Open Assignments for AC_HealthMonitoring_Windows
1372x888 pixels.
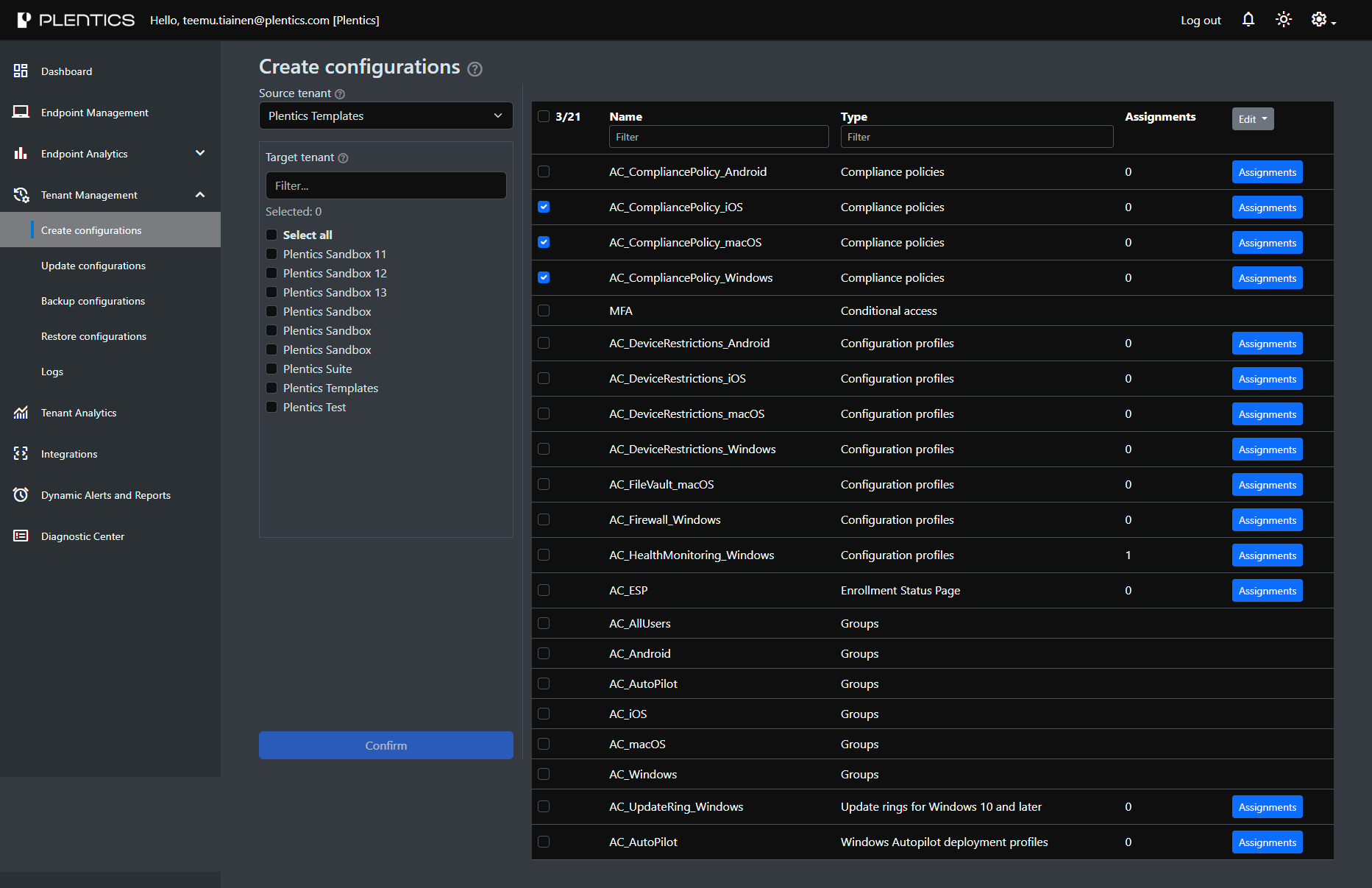tap(1267, 555)
